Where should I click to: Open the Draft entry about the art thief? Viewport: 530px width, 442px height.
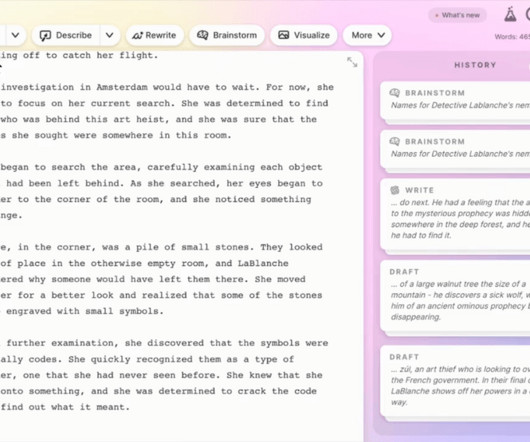tap(455, 380)
